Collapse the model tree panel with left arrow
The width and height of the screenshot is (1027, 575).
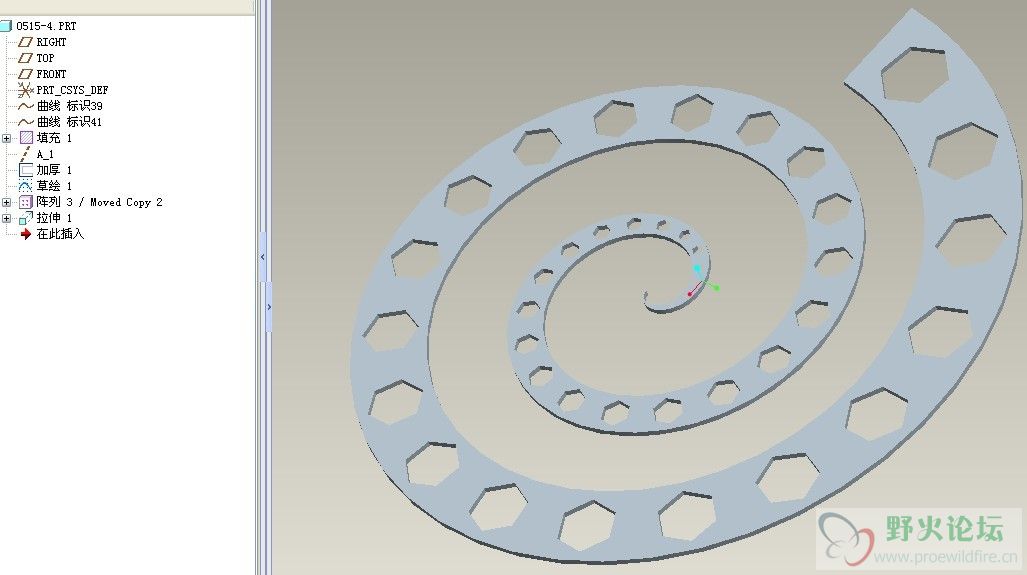point(263,257)
